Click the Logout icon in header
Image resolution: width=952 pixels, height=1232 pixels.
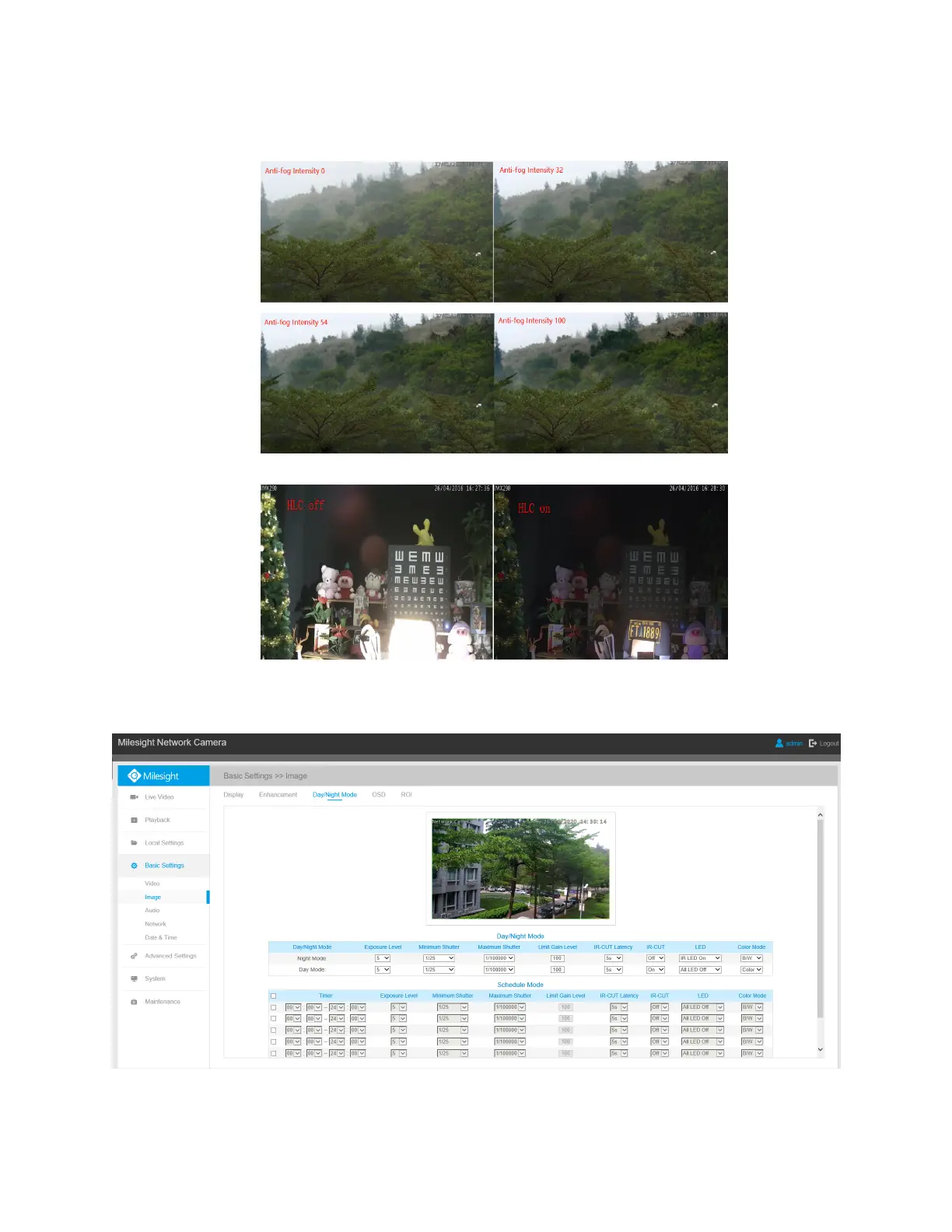[x=813, y=744]
